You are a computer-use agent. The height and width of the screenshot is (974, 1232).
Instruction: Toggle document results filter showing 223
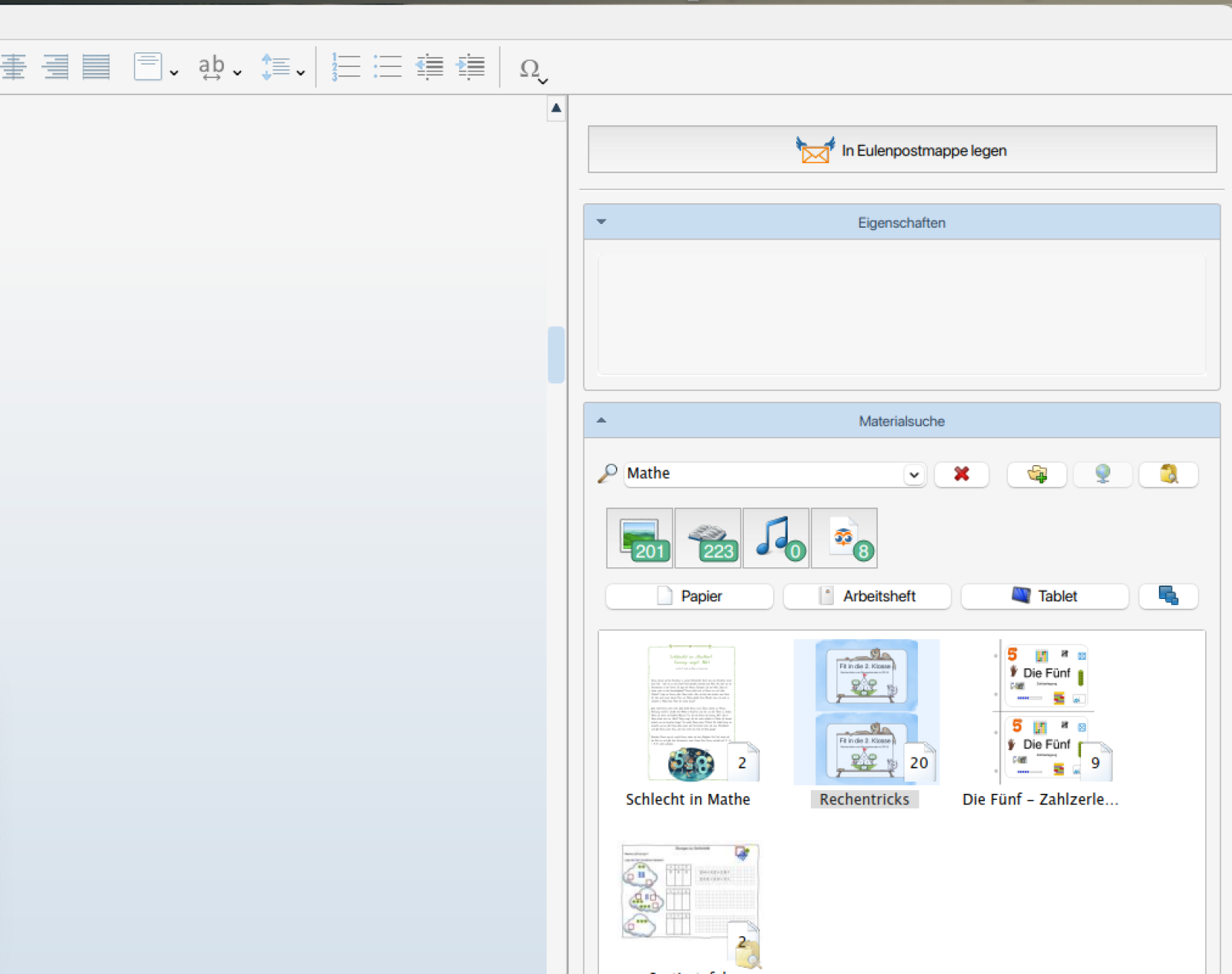coord(708,538)
